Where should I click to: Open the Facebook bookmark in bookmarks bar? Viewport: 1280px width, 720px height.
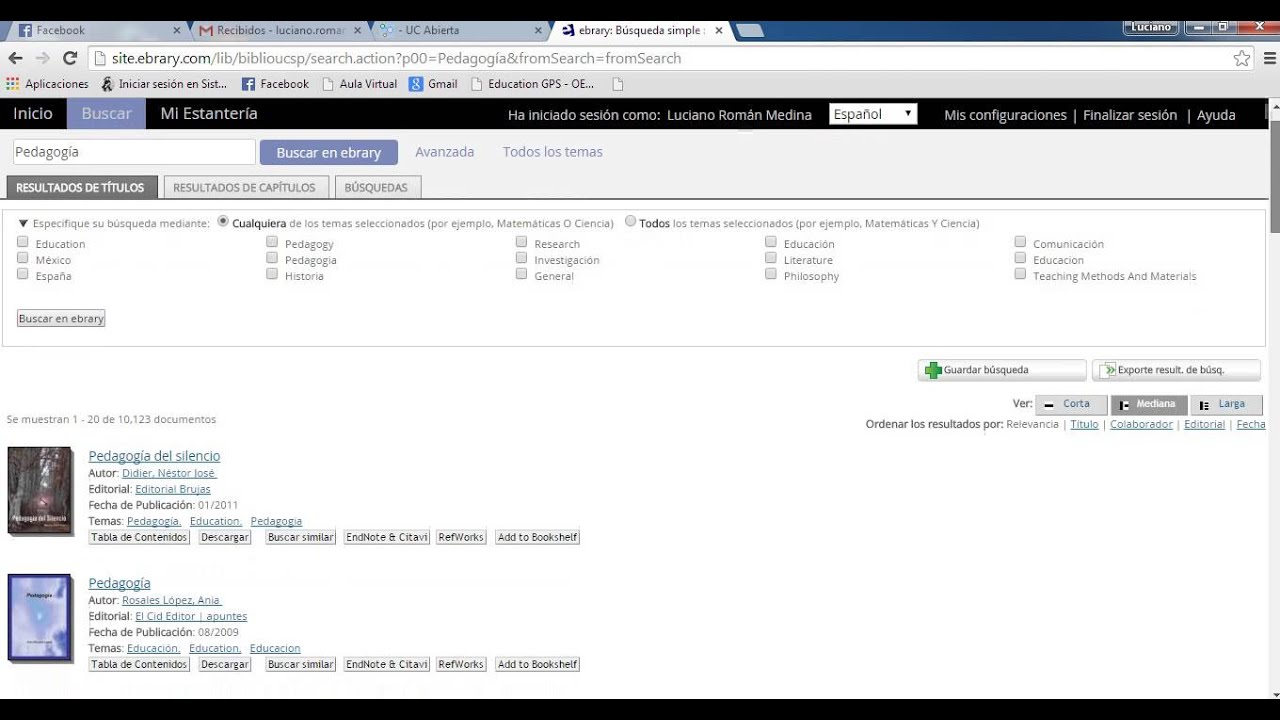[275, 84]
